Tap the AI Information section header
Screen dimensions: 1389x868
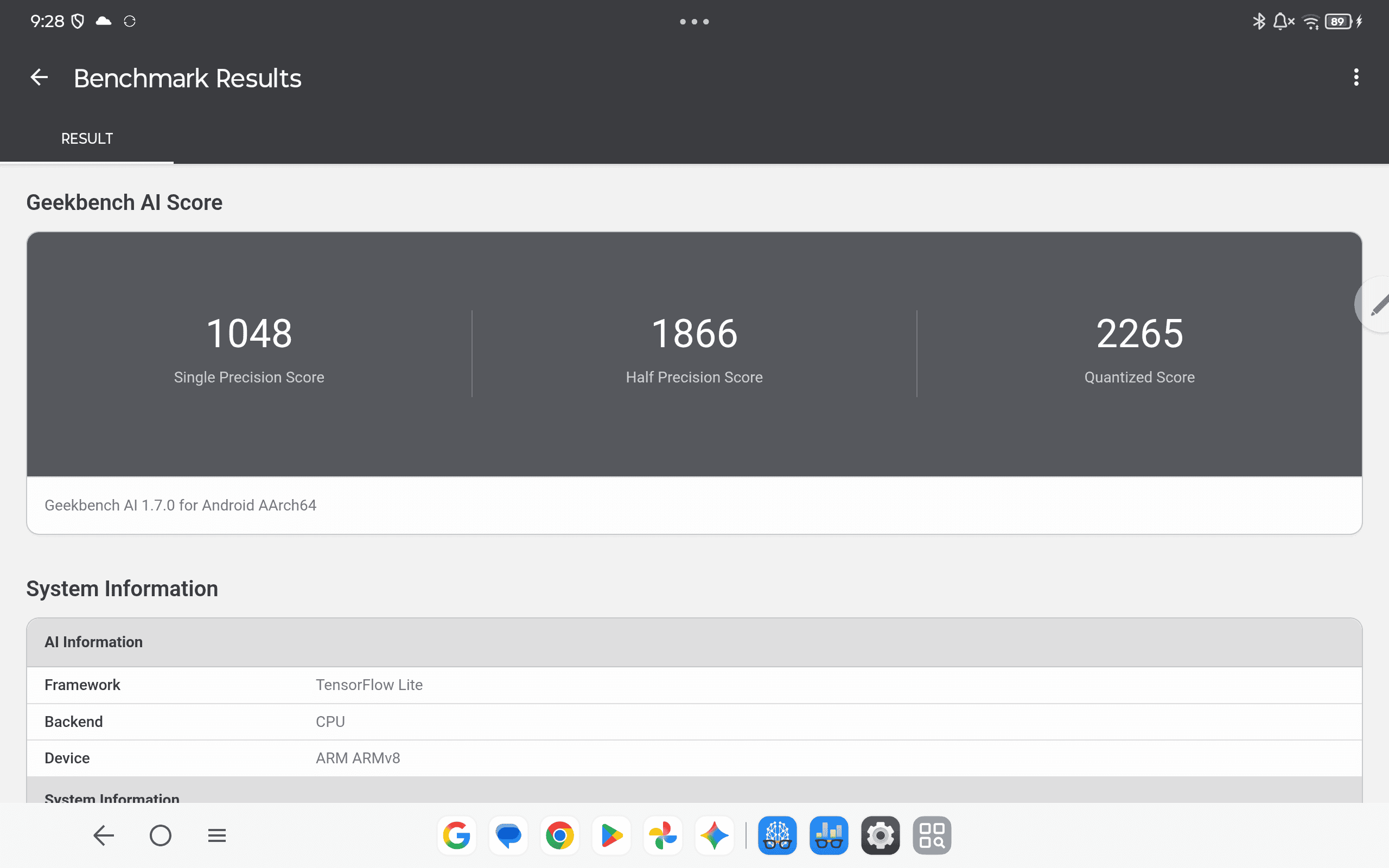click(694, 642)
